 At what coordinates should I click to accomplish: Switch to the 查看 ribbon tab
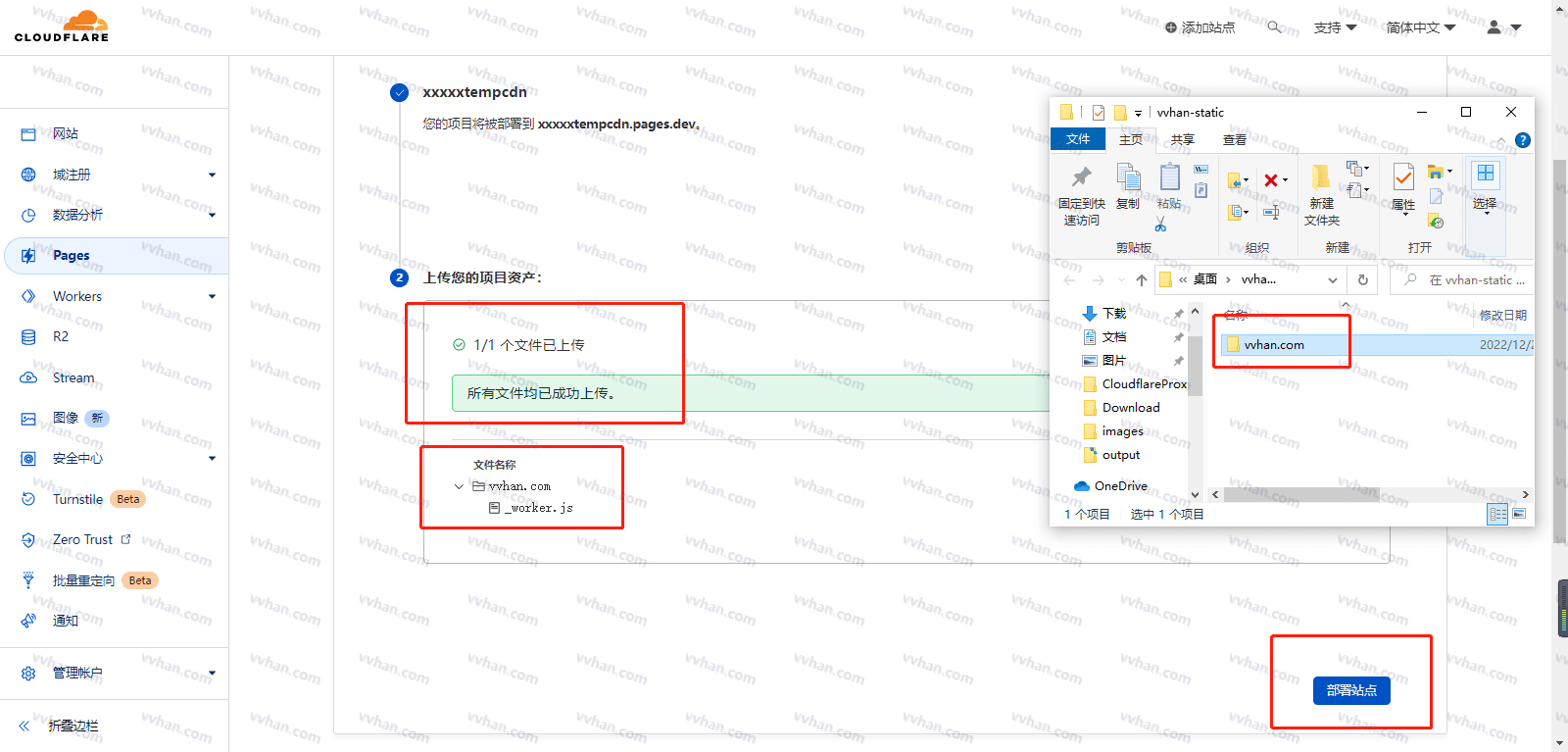tap(1235, 139)
